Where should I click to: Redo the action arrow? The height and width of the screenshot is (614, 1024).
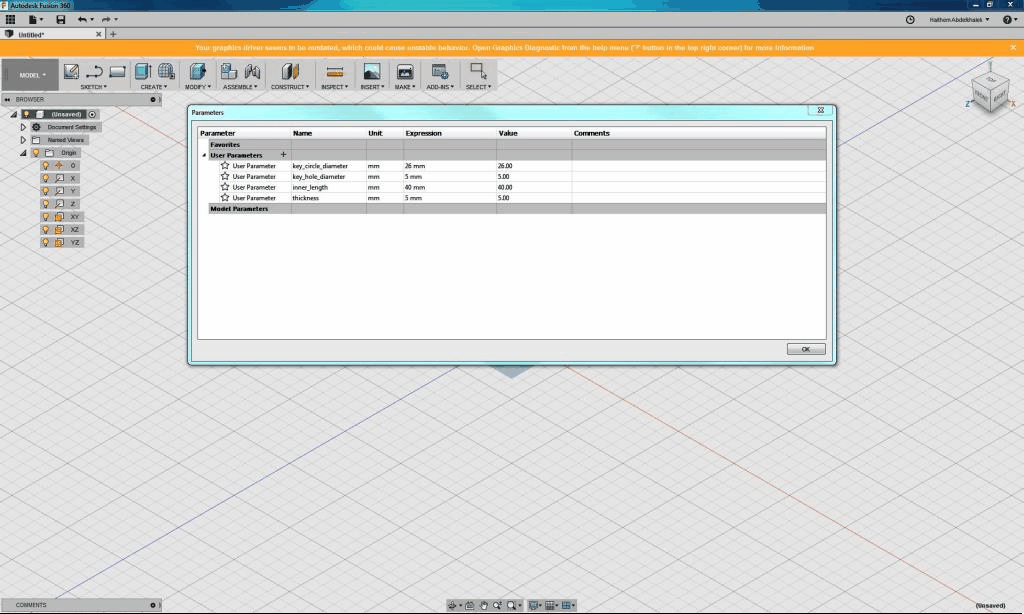(106, 20)
